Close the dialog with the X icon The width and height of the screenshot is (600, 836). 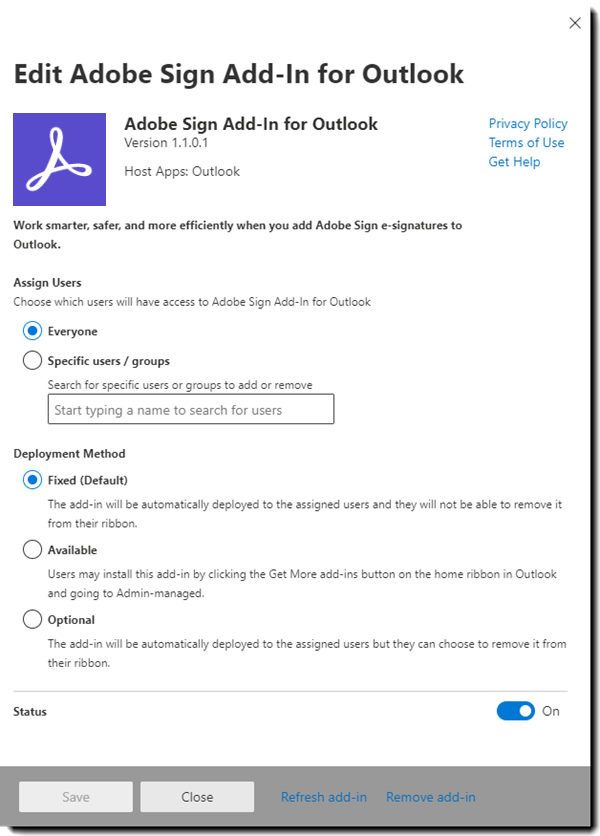tap(574, 23)
